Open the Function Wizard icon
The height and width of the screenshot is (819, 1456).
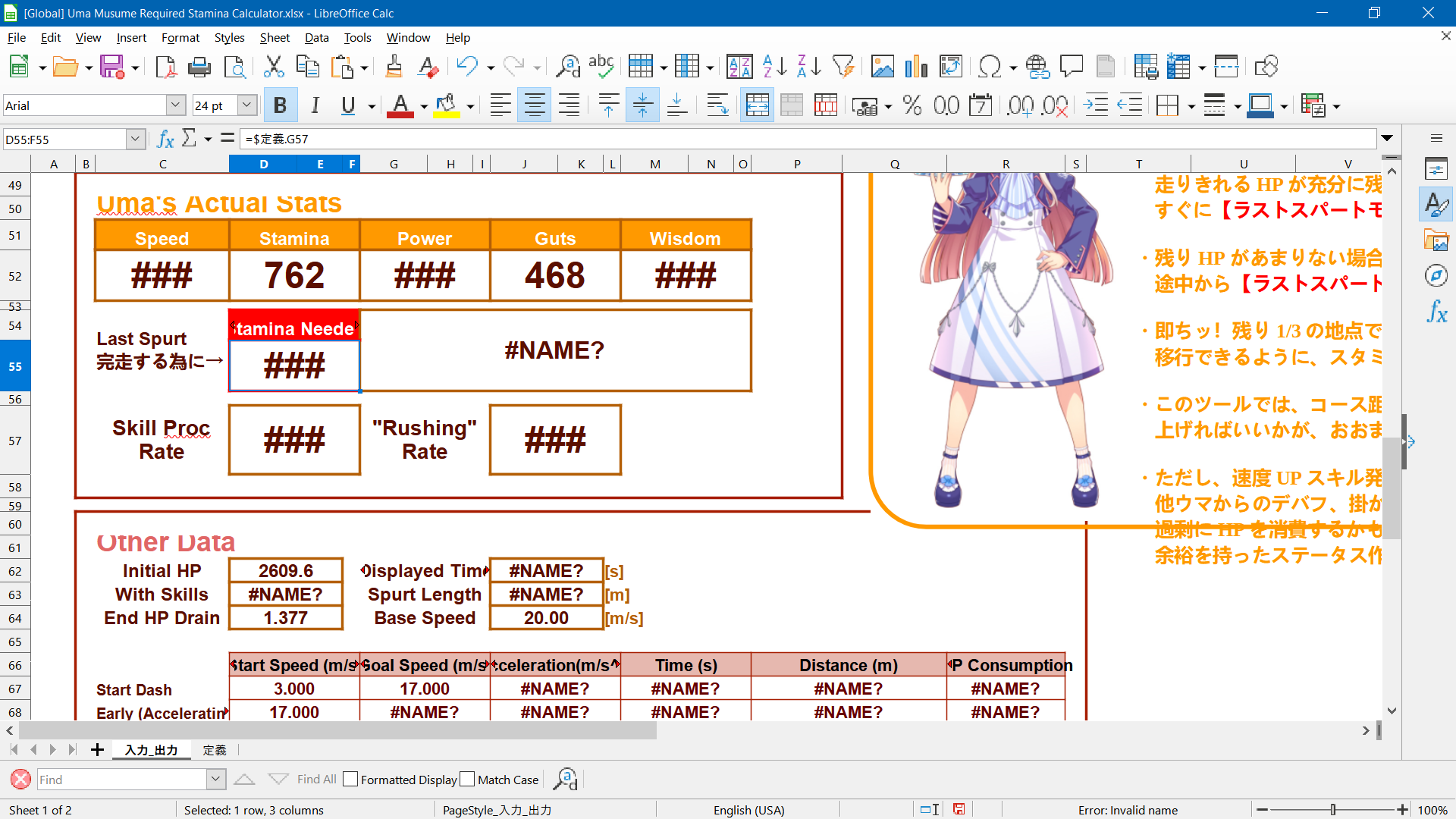click(x=165, y=139)
